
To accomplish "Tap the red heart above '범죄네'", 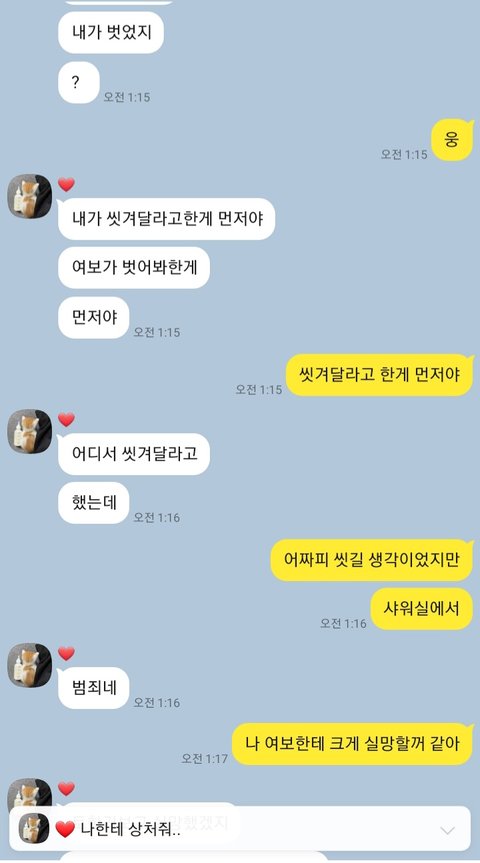I will click(x=66, y=653).
